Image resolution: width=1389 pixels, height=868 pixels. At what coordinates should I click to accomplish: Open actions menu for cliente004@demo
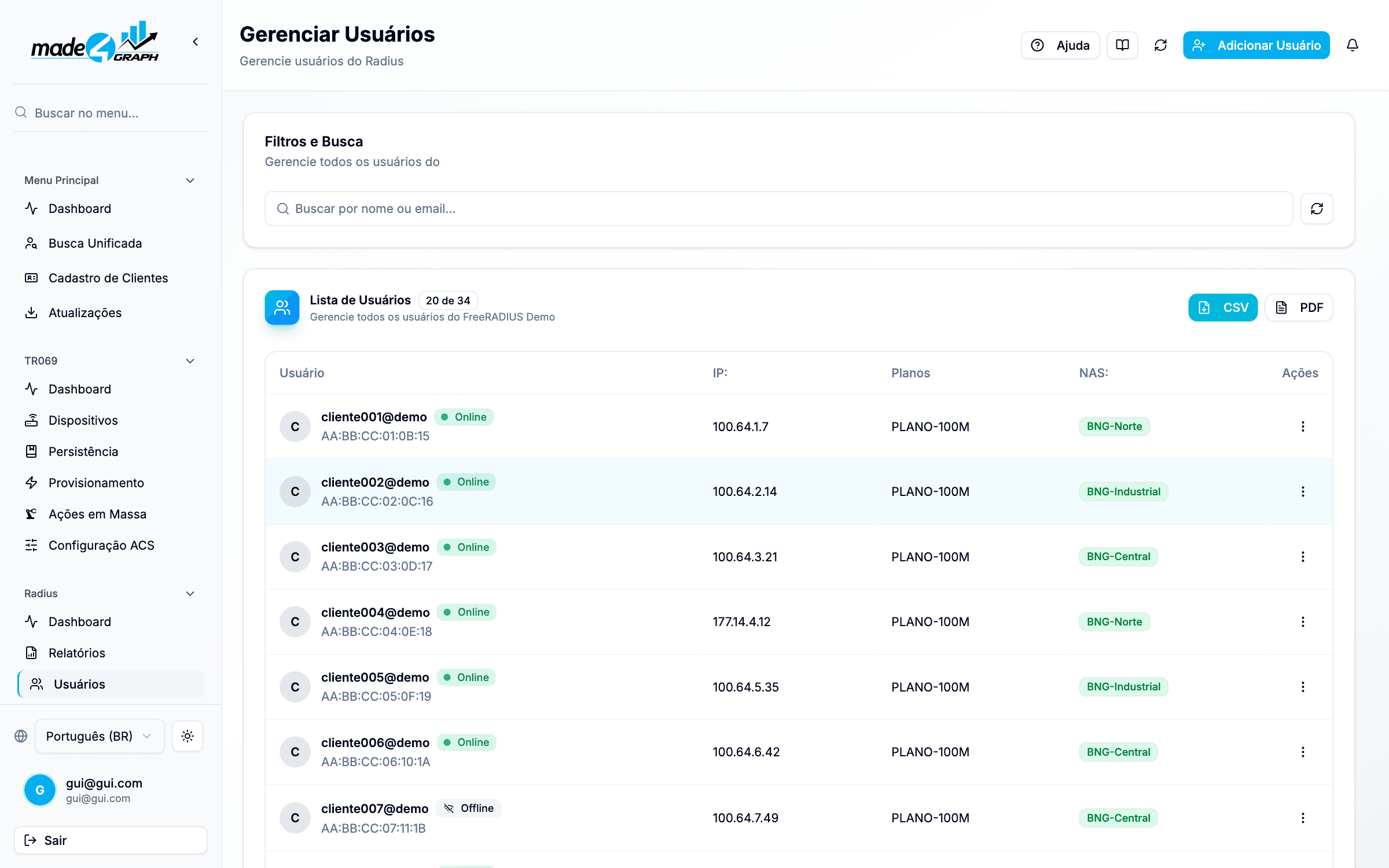point(1303,621)
